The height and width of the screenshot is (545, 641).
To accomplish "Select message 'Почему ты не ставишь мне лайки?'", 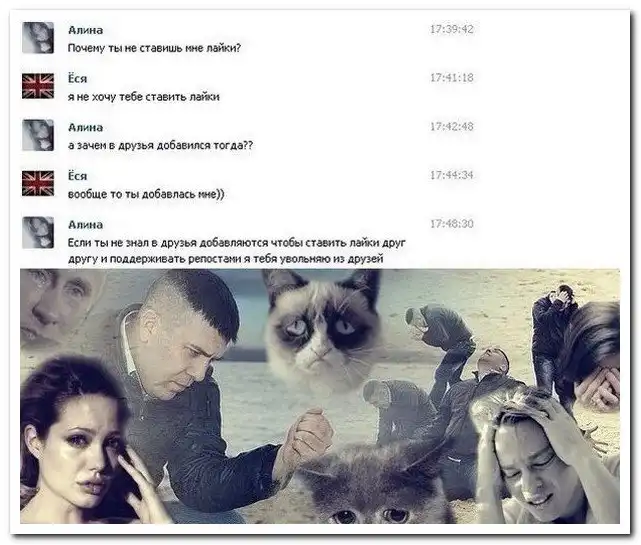I will click(154, 48).
